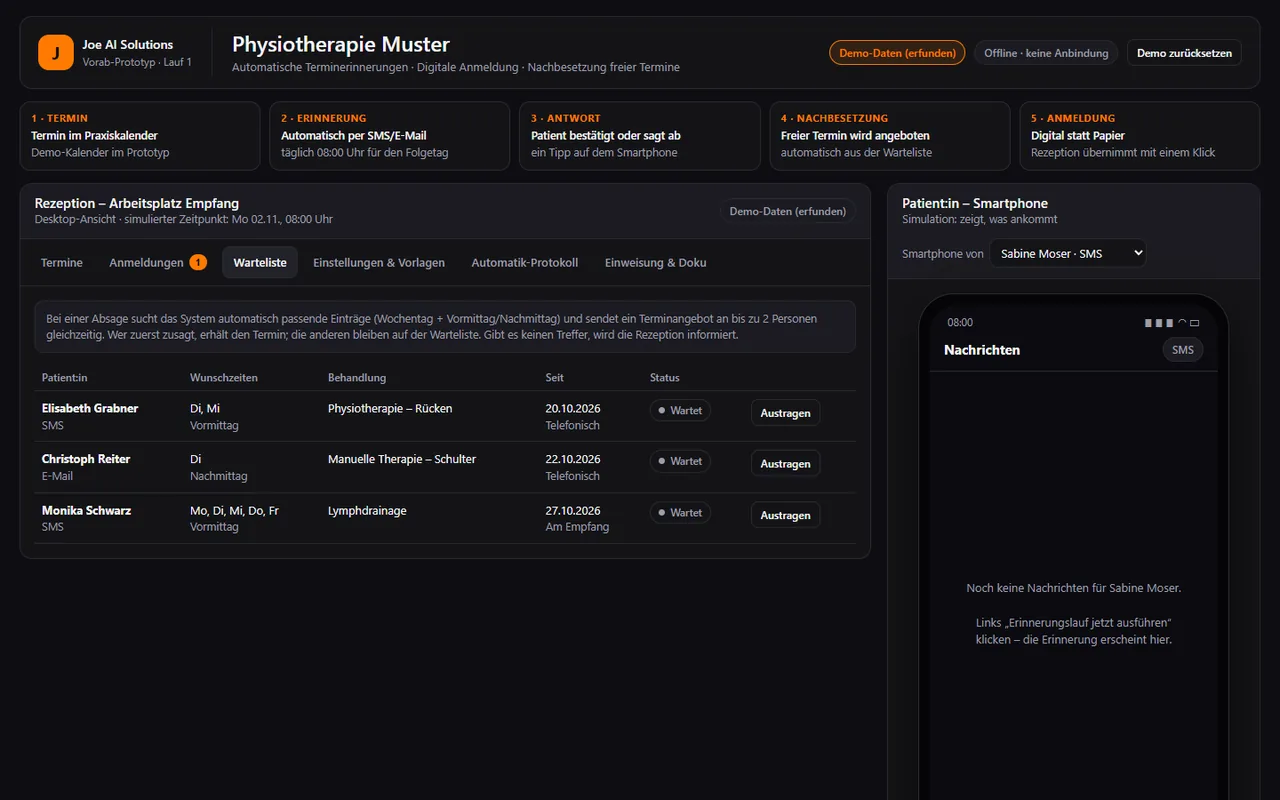Screen dimensions: 1280x800
Task: Remove Christoph Reiter via Austragen
Action: pos(785,464)
